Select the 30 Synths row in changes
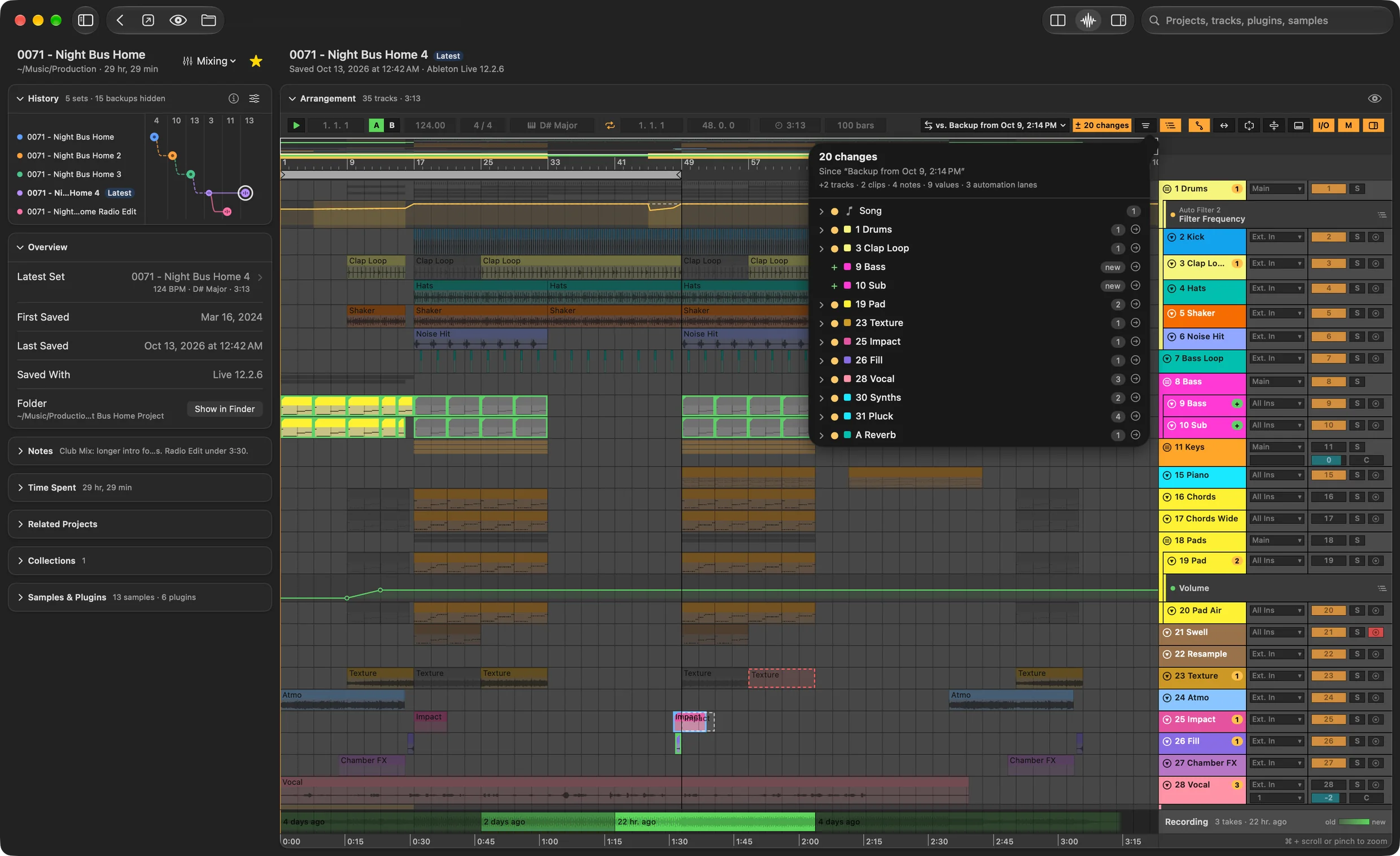The image size is (1400, 856). pos(979,398)
